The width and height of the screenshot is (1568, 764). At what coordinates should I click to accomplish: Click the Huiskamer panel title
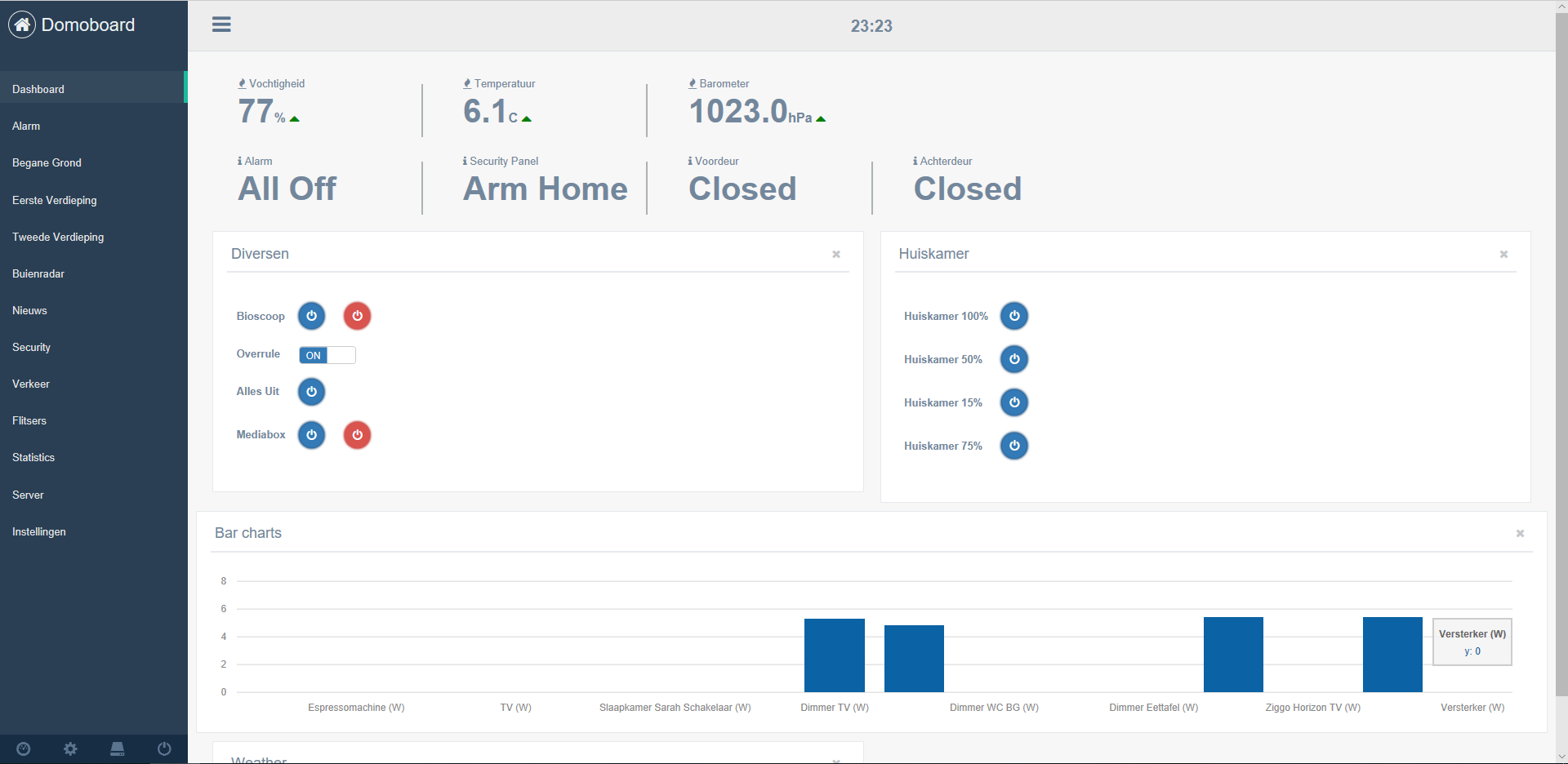click(x=933, y=254)
